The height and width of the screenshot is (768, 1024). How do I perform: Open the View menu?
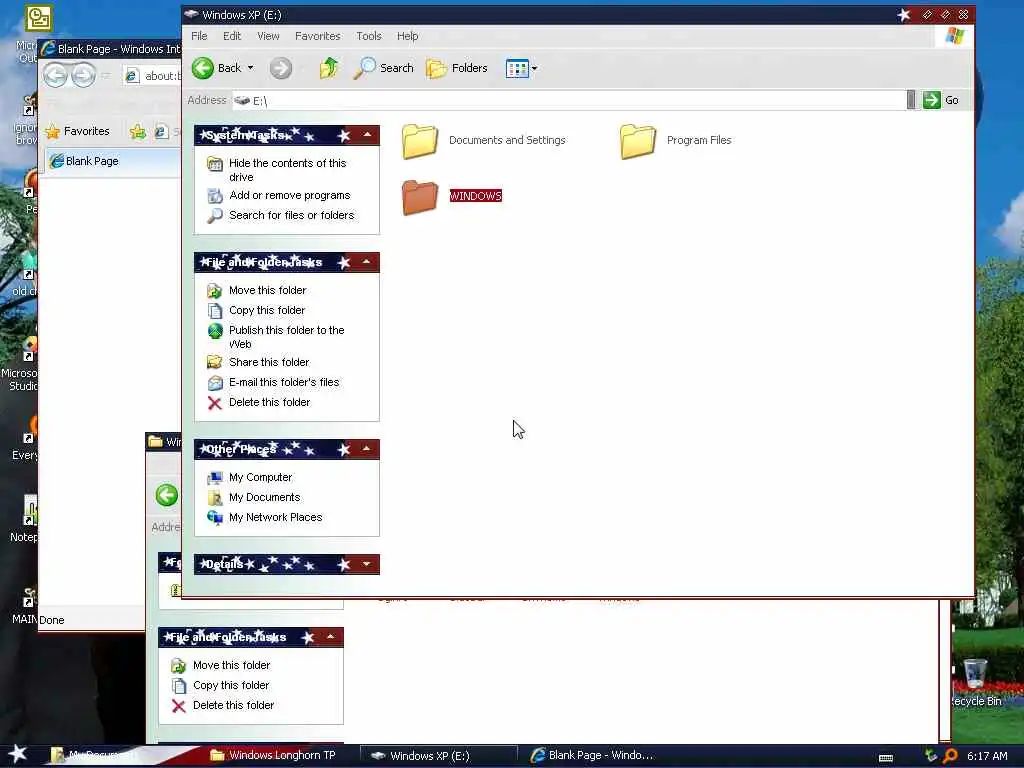point(268,36)
